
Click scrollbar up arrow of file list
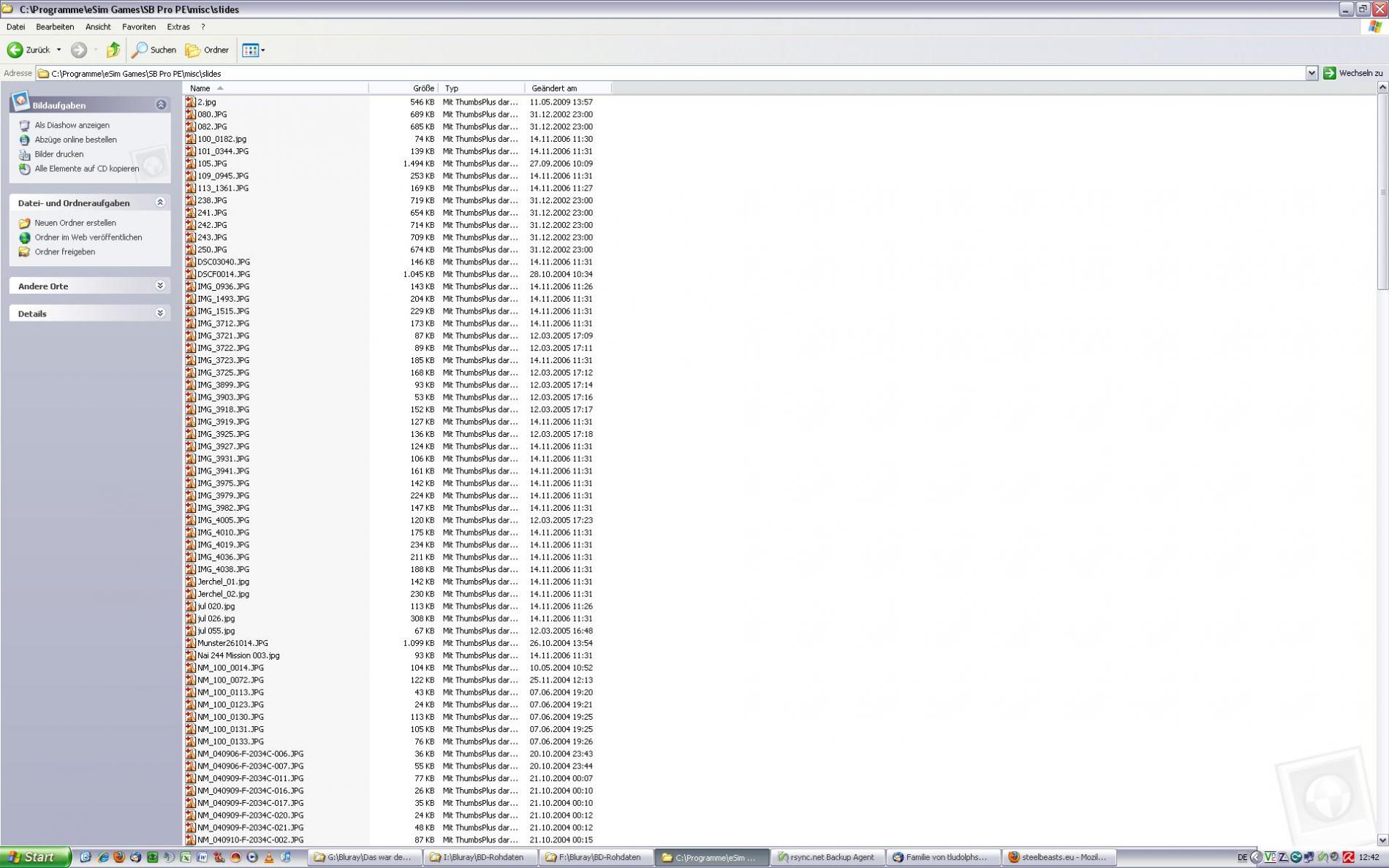point(1382,88)
